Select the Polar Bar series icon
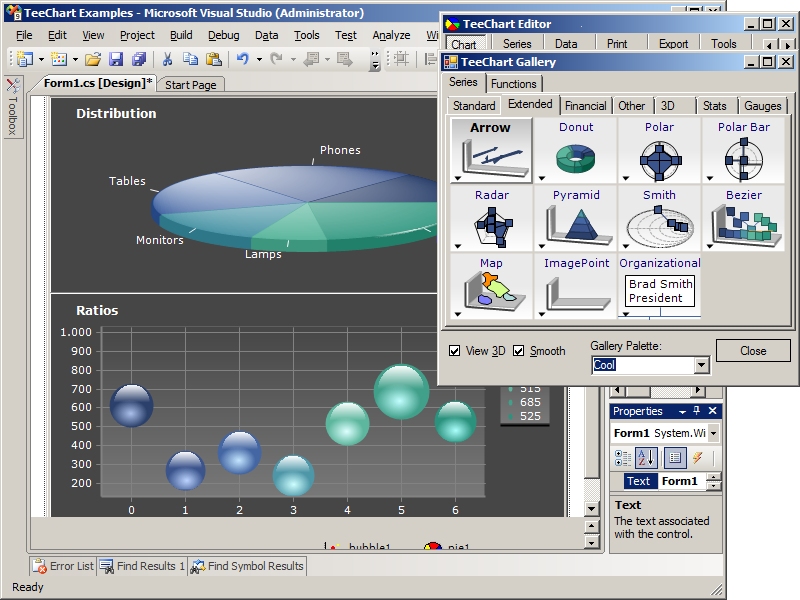This screenshot has height=600, width=800. (743, 150)
